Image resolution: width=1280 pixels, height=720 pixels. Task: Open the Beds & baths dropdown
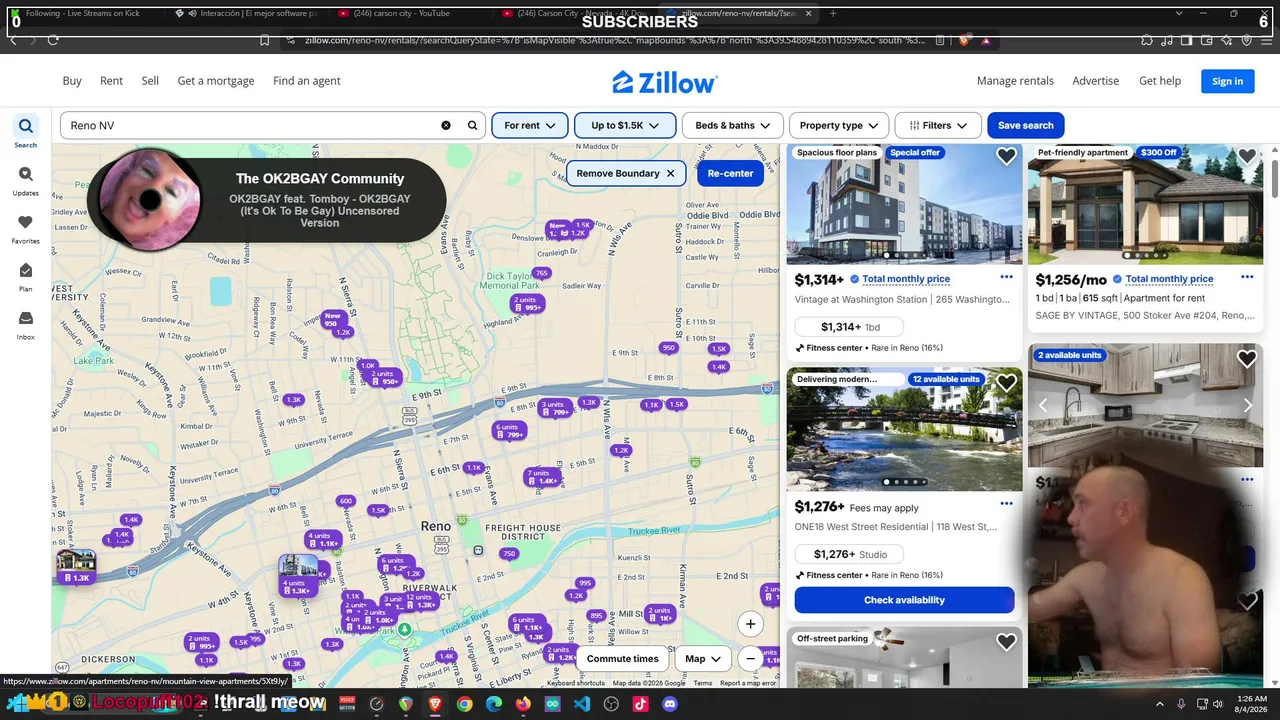tap(732, 125)
